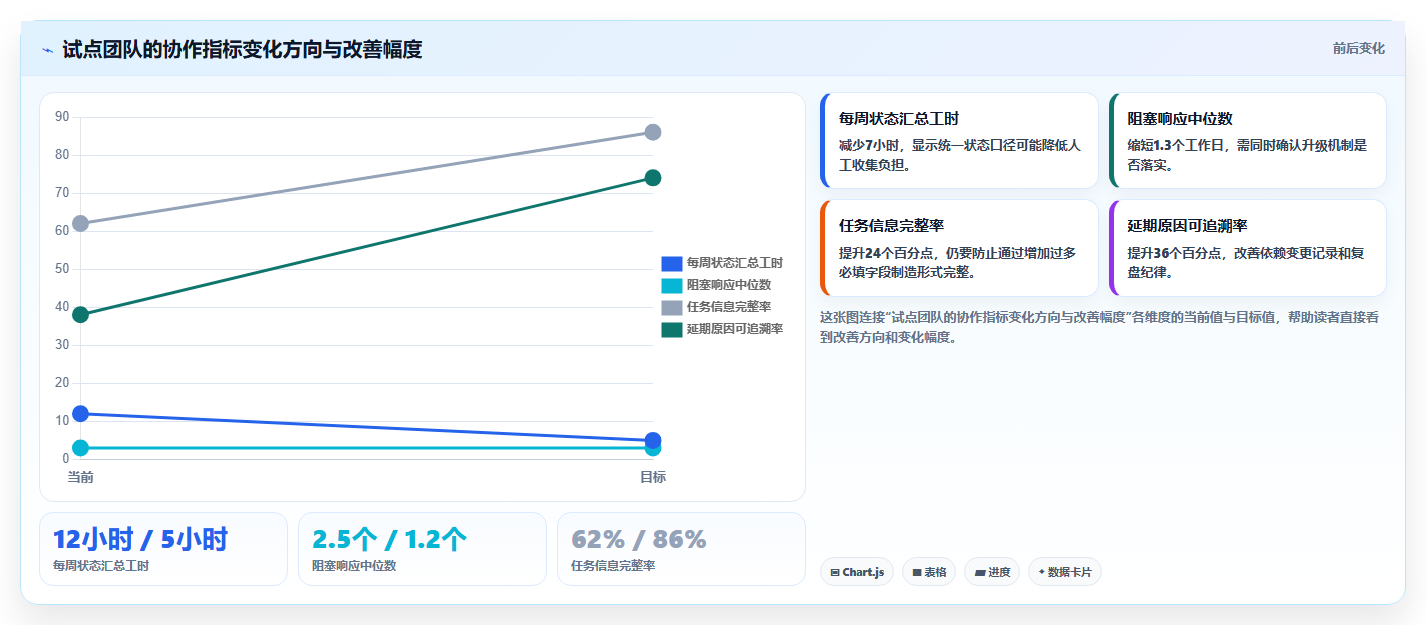Click 任务信息完整率 caption under stat card

(613, 566)
